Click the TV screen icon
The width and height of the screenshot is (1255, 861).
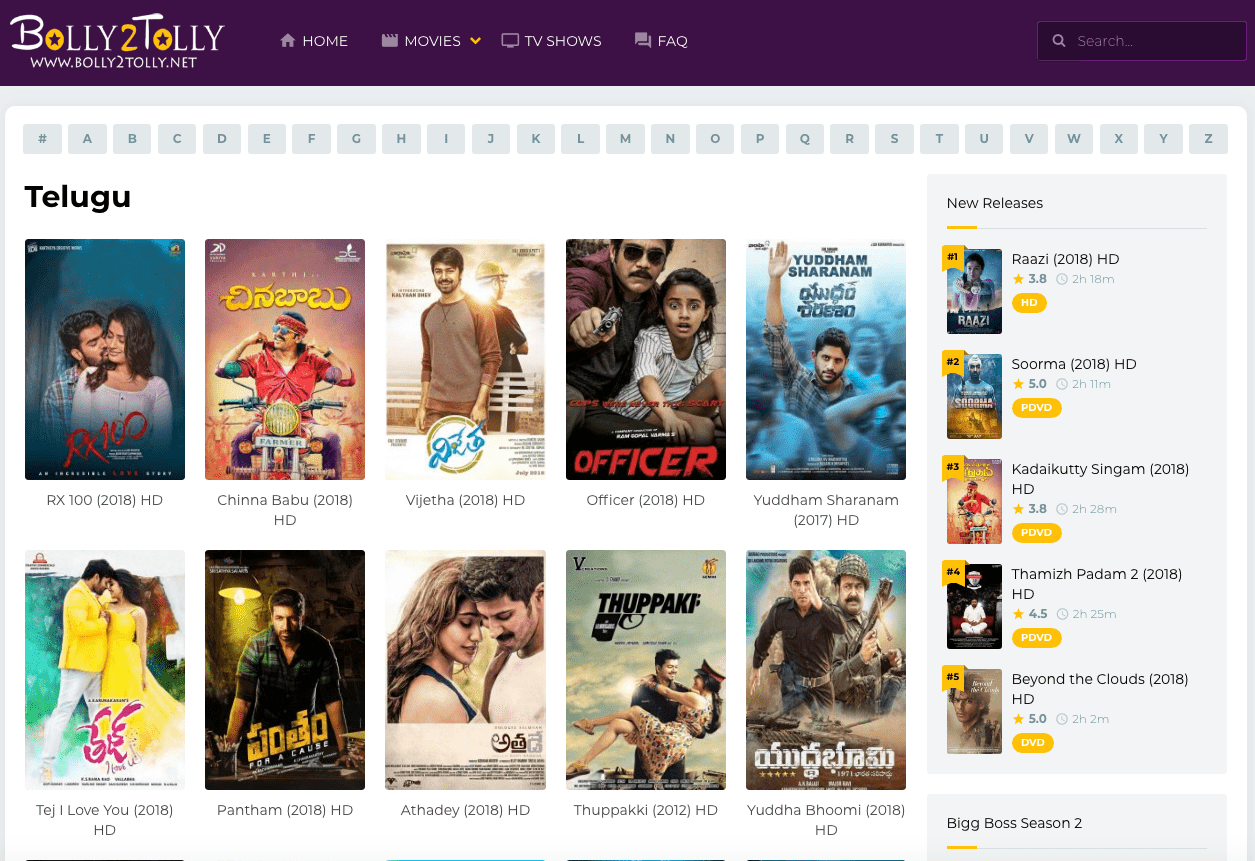click(x=510, y=41)
